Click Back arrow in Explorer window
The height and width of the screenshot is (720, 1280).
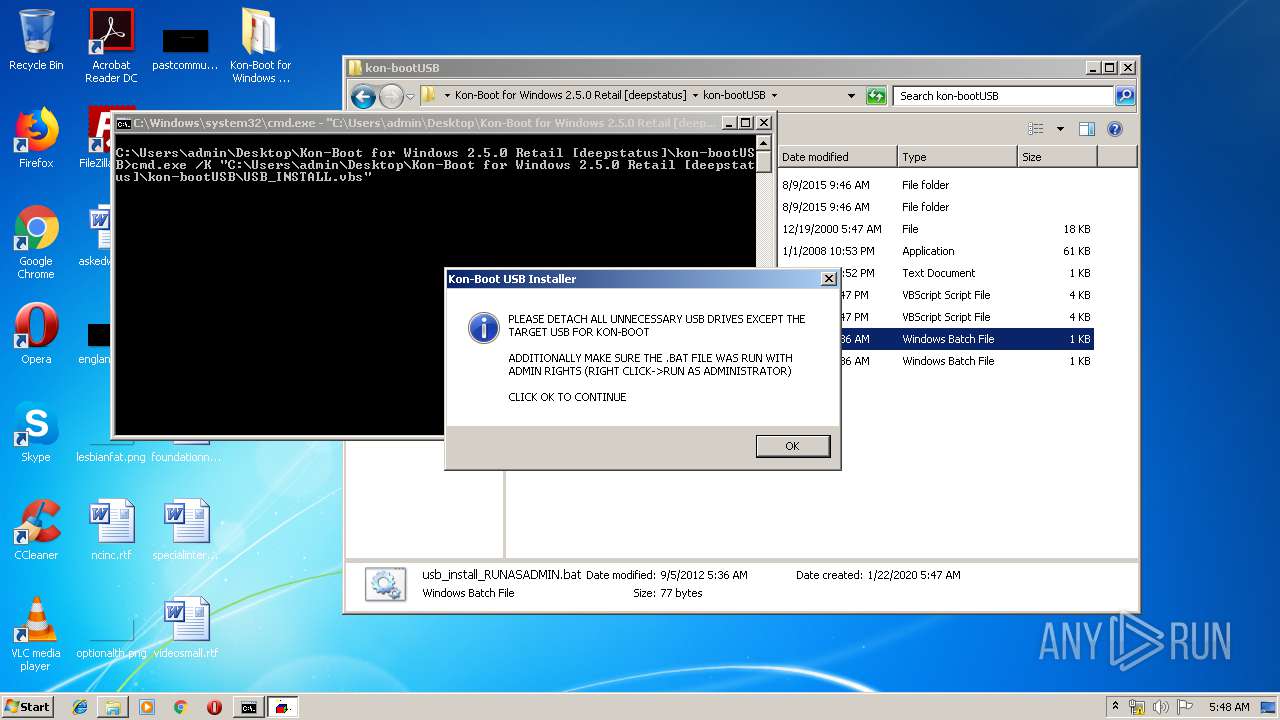pos(363,96)
